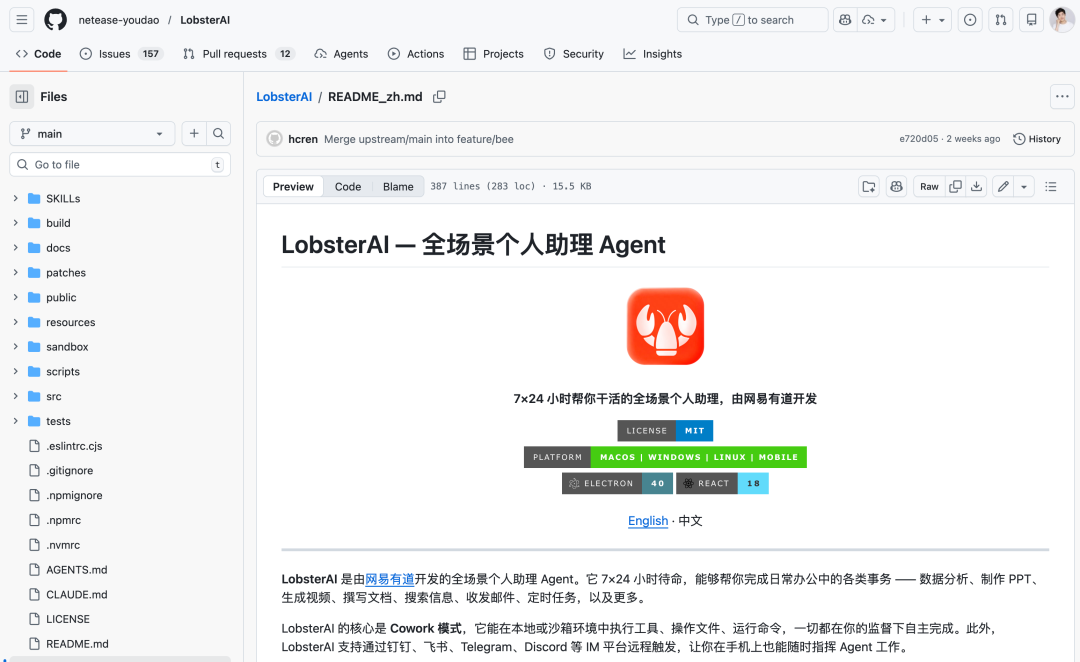Show the commit History of this file

(1036, 138)
